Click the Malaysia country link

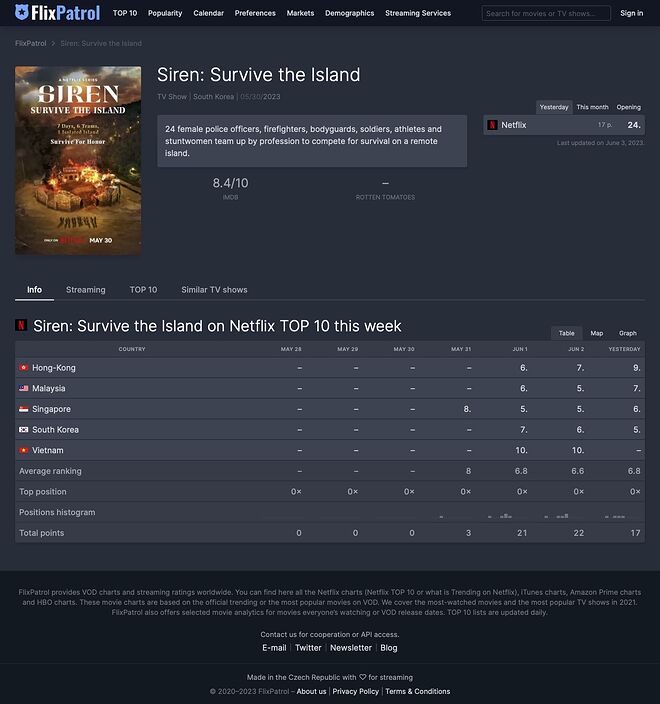tap(48, 388)
